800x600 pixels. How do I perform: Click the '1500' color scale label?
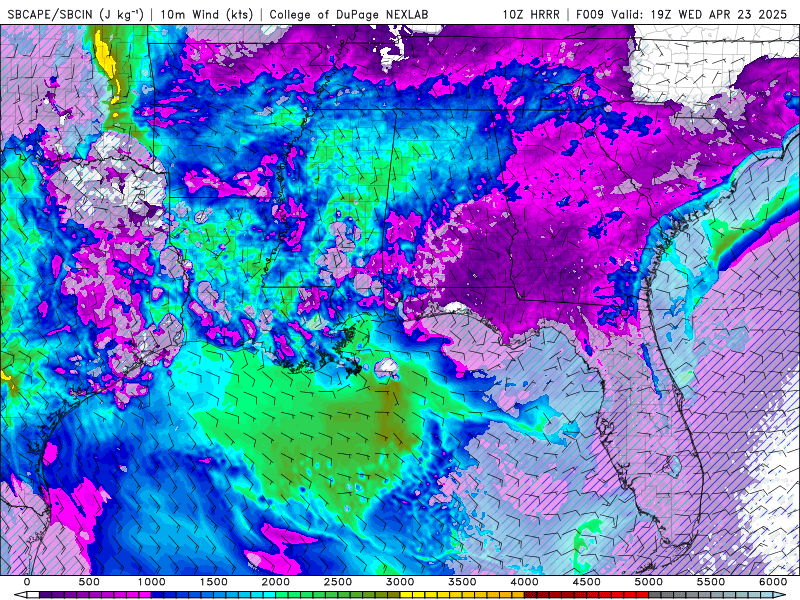click(x=213, y=582)
